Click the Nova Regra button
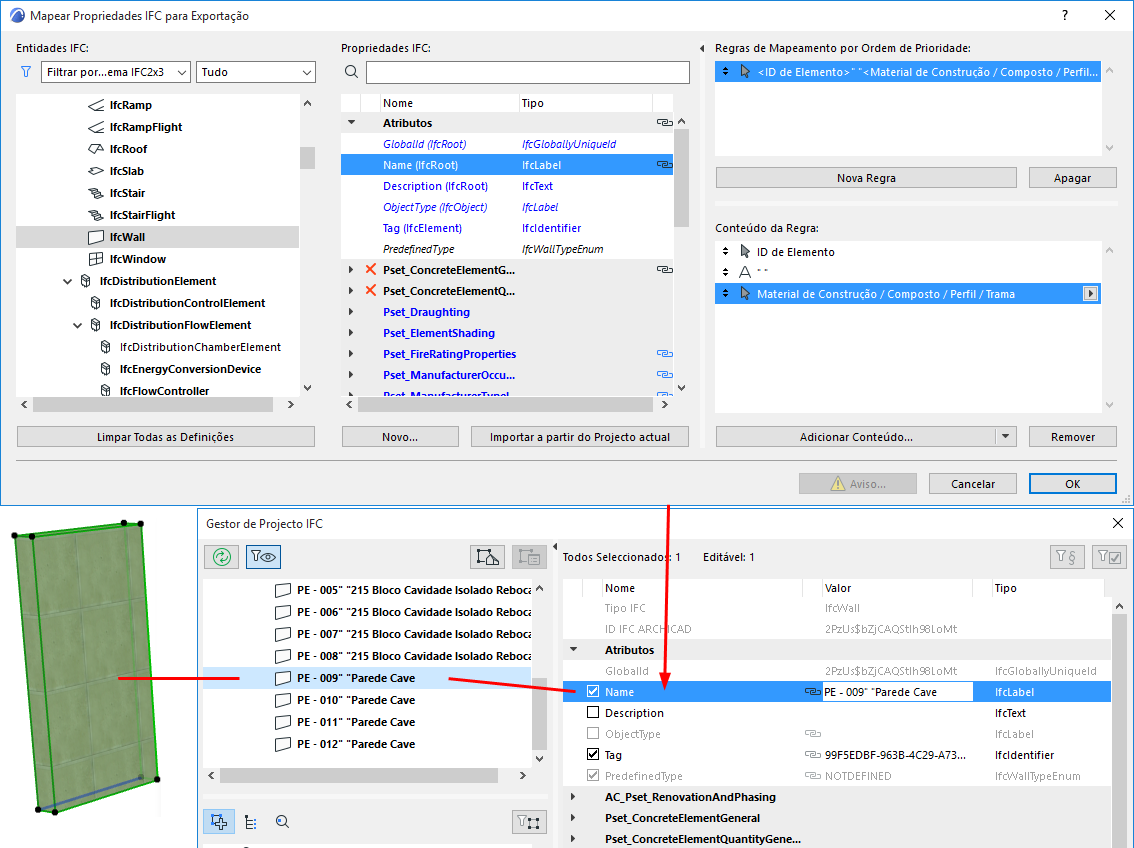Screen dimensions: 1134x848 (x=866, y=178)
